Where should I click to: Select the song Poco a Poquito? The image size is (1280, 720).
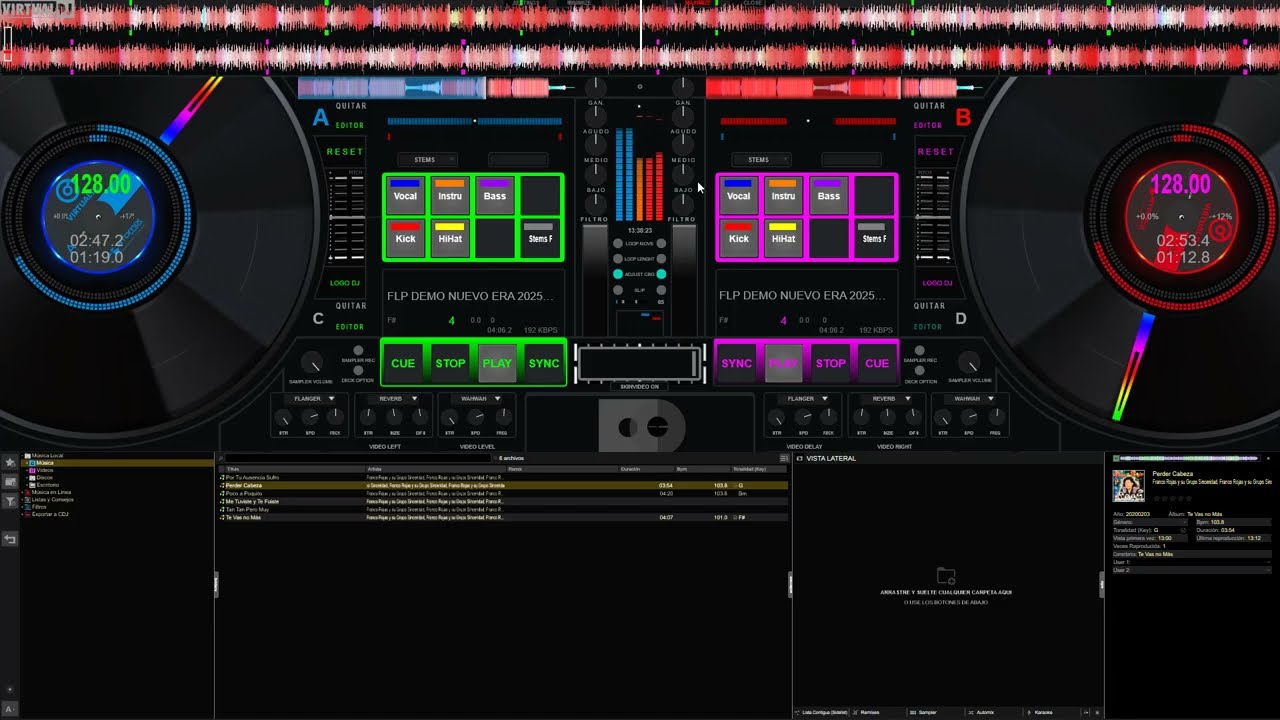coord(503,493)
